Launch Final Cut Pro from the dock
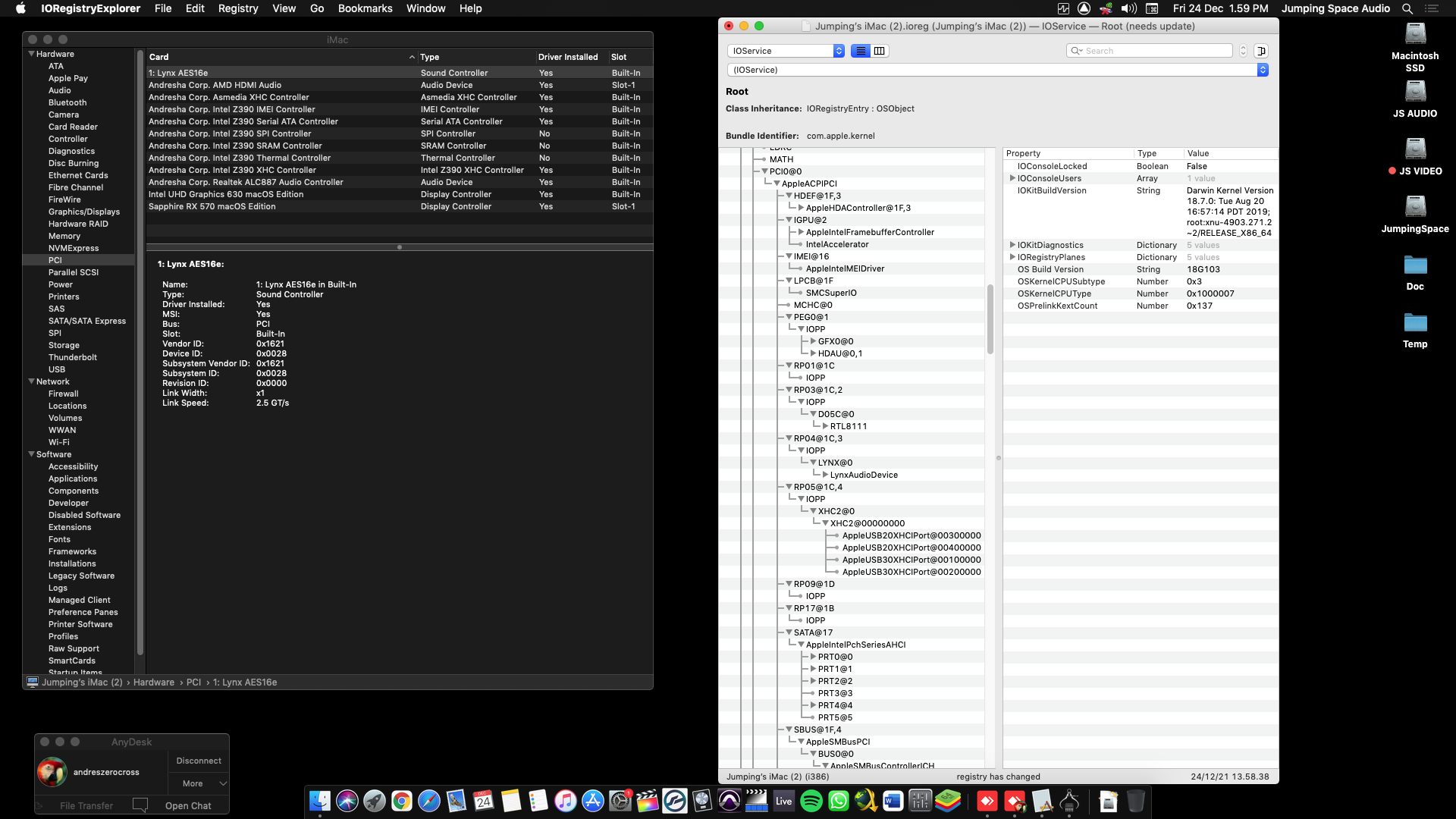 tap(648, 801)
